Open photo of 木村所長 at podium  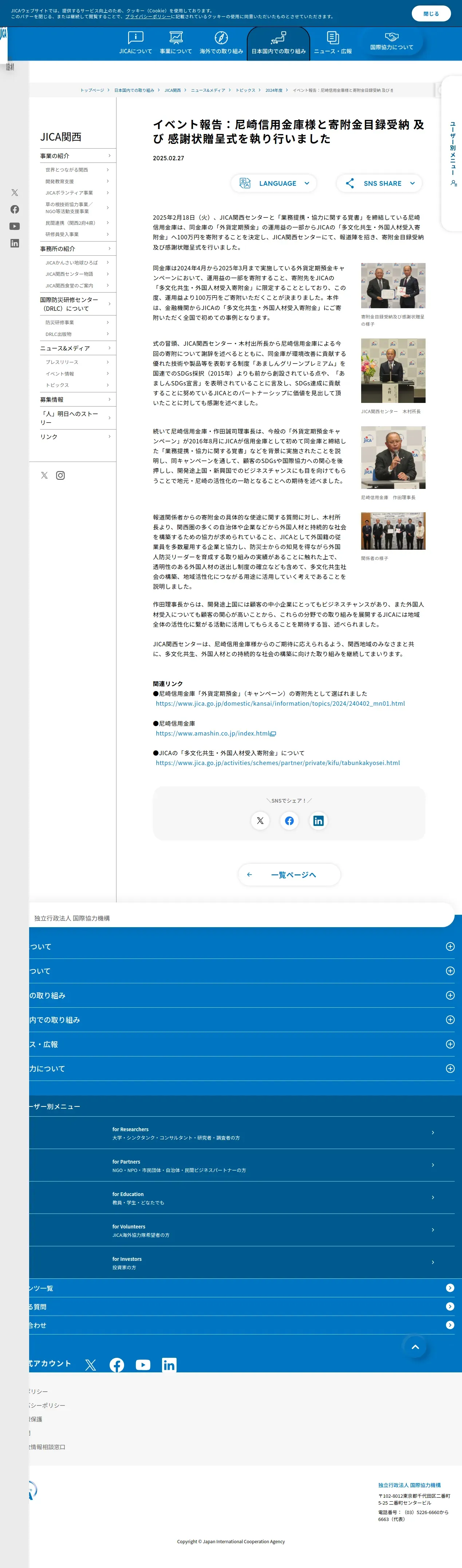[393, 371]
